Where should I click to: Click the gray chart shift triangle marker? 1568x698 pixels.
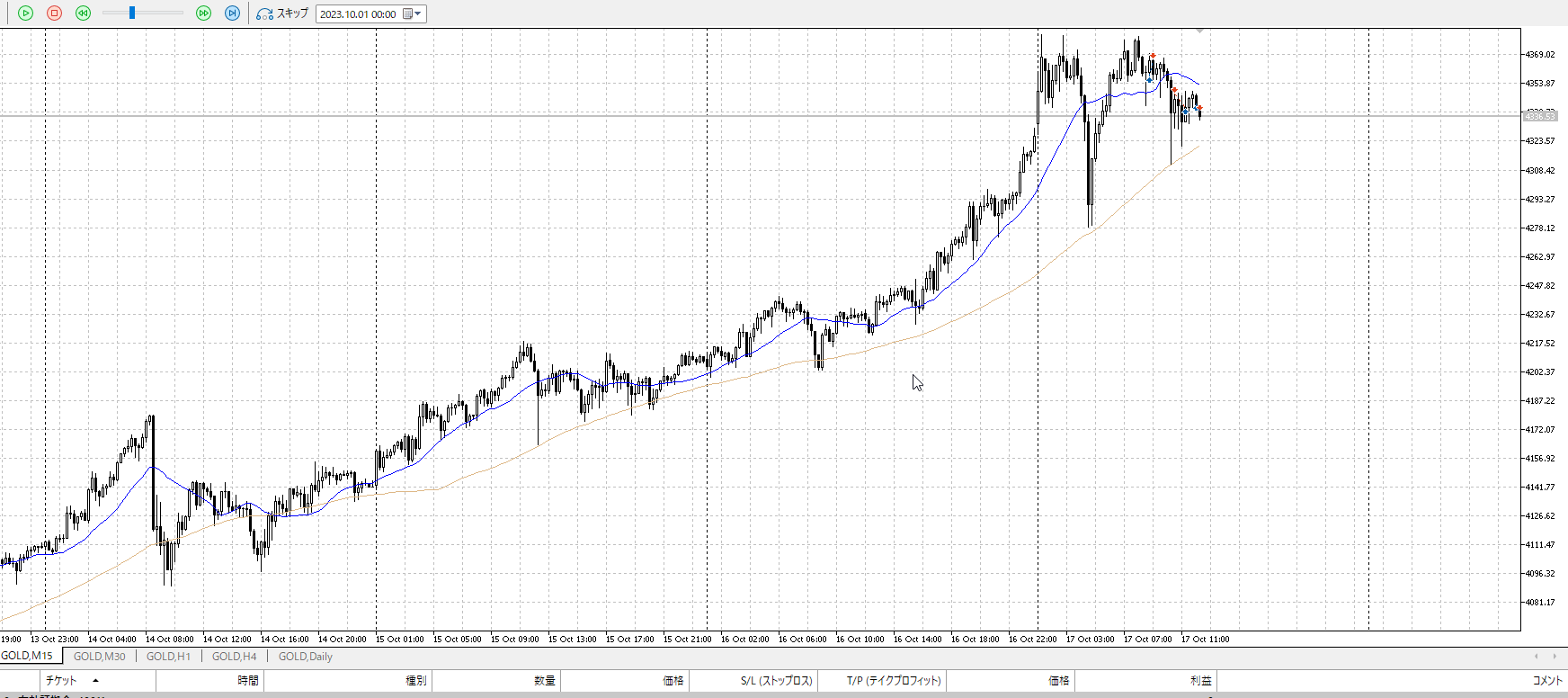coord(1199,31)
